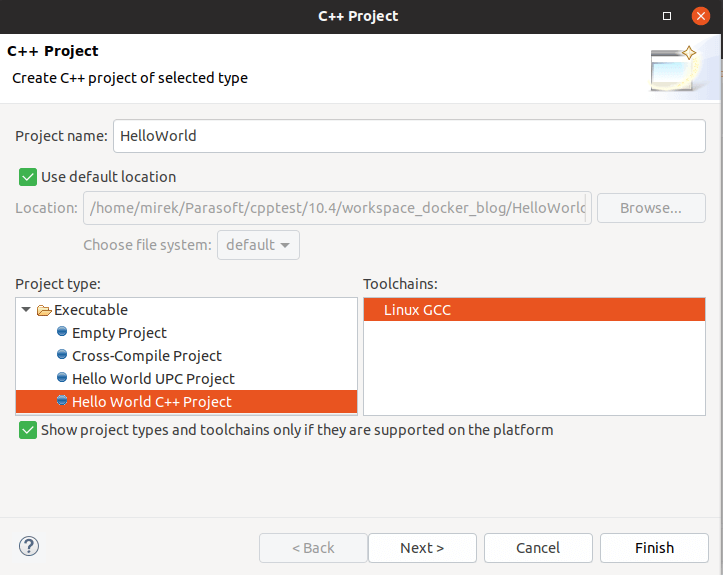Cancel the C++ Project wizard
Screen dimensions: 723x575
(x=538, y=548)
